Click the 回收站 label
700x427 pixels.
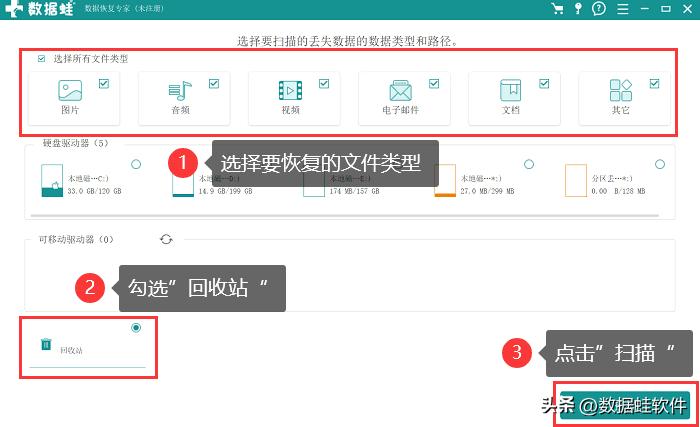[71, 351]
